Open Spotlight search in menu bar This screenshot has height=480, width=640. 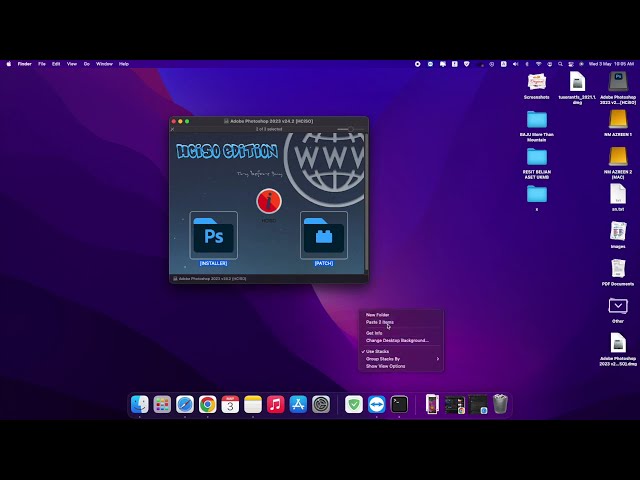pyautogui.click(x=560, y=64)
